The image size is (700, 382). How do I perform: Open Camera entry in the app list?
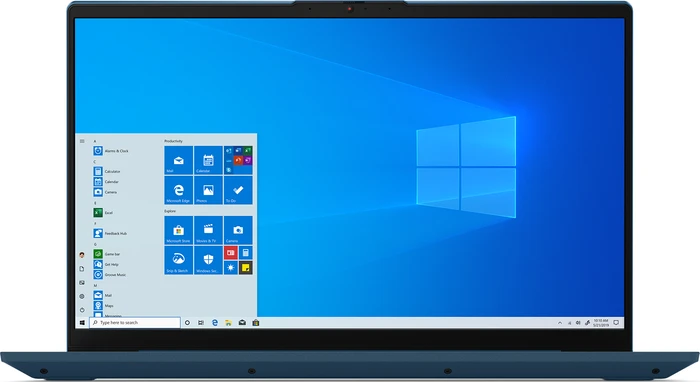[x=105, y=192]
